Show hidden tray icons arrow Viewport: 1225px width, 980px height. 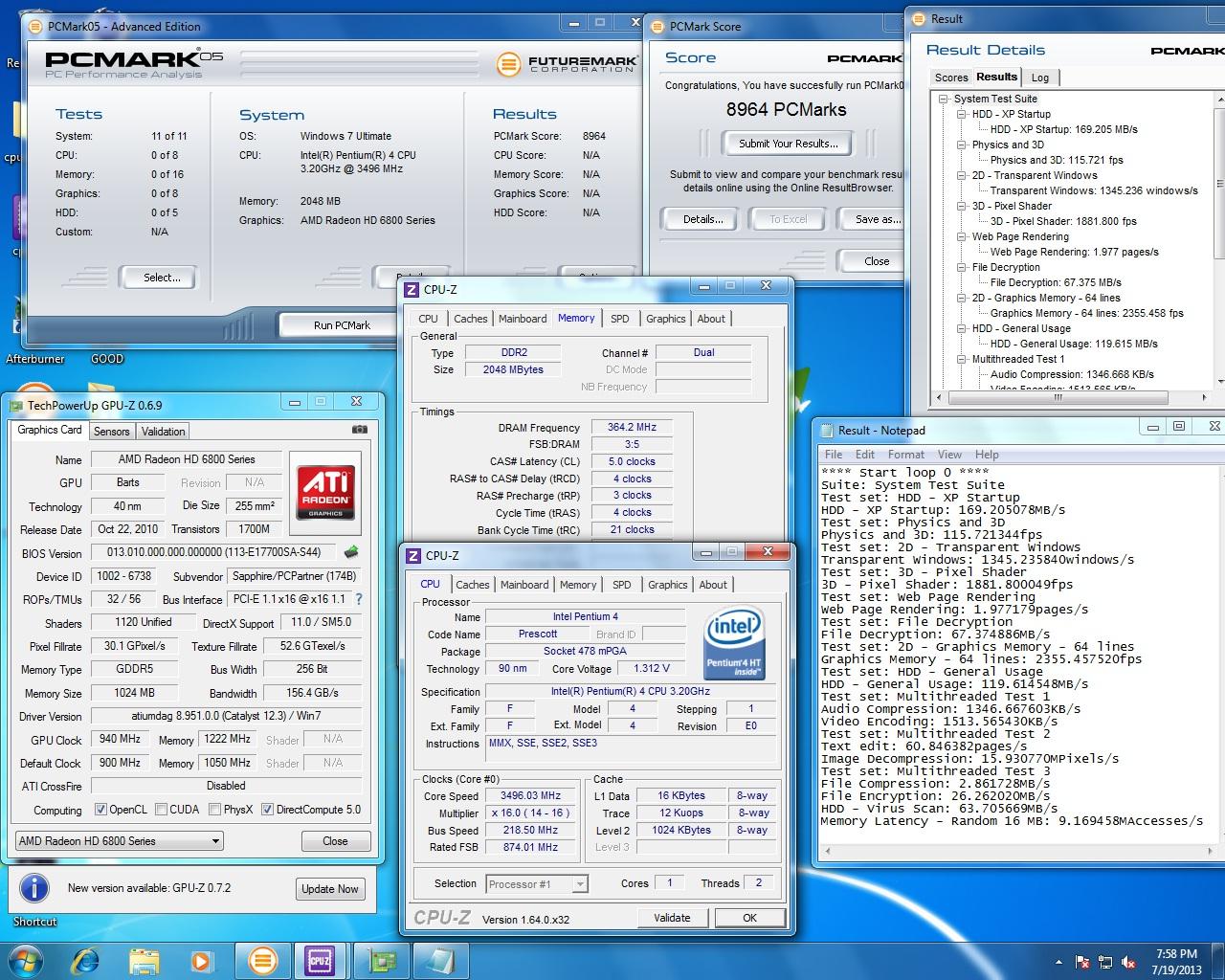(1060, 962)
